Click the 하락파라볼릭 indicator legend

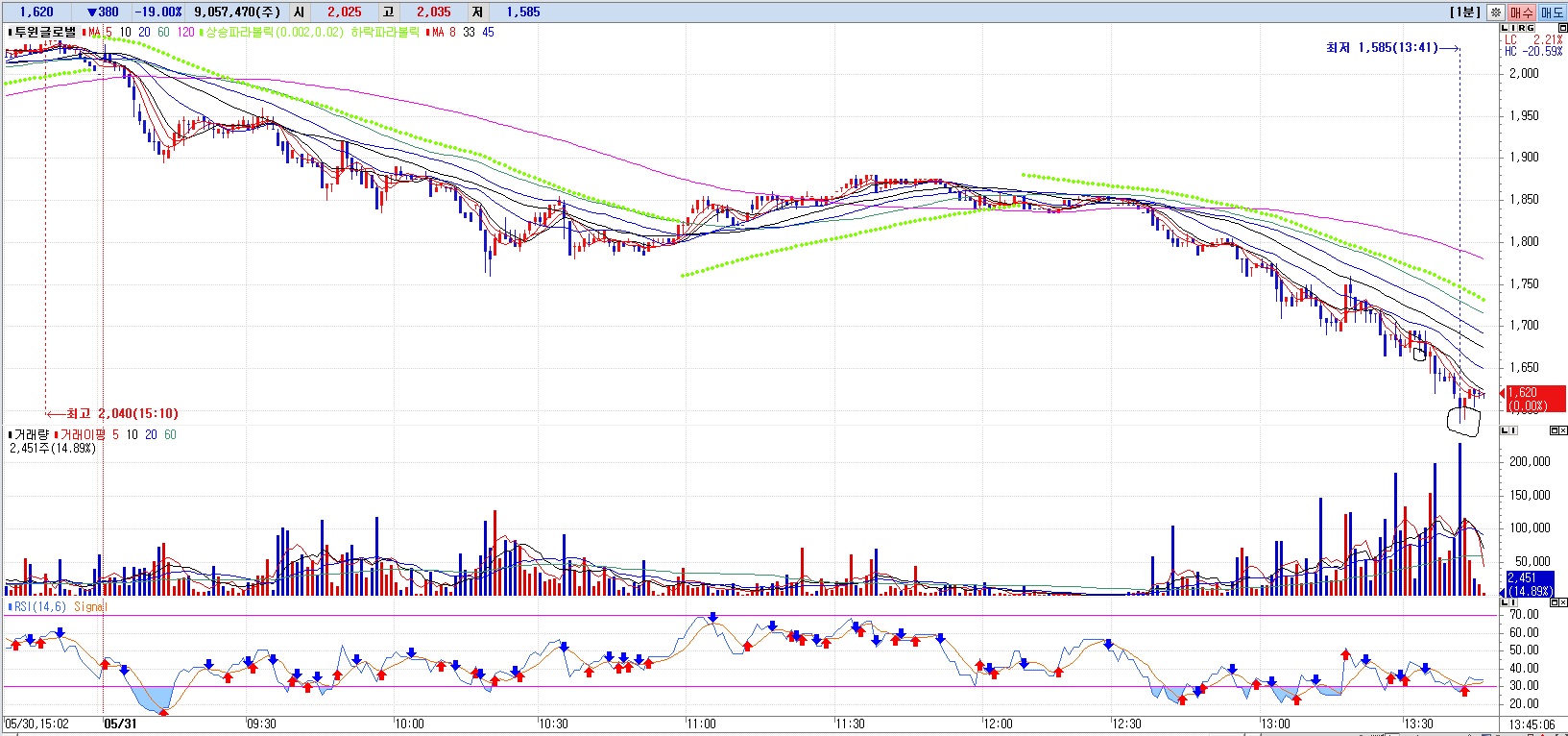[x=385, y=32]
